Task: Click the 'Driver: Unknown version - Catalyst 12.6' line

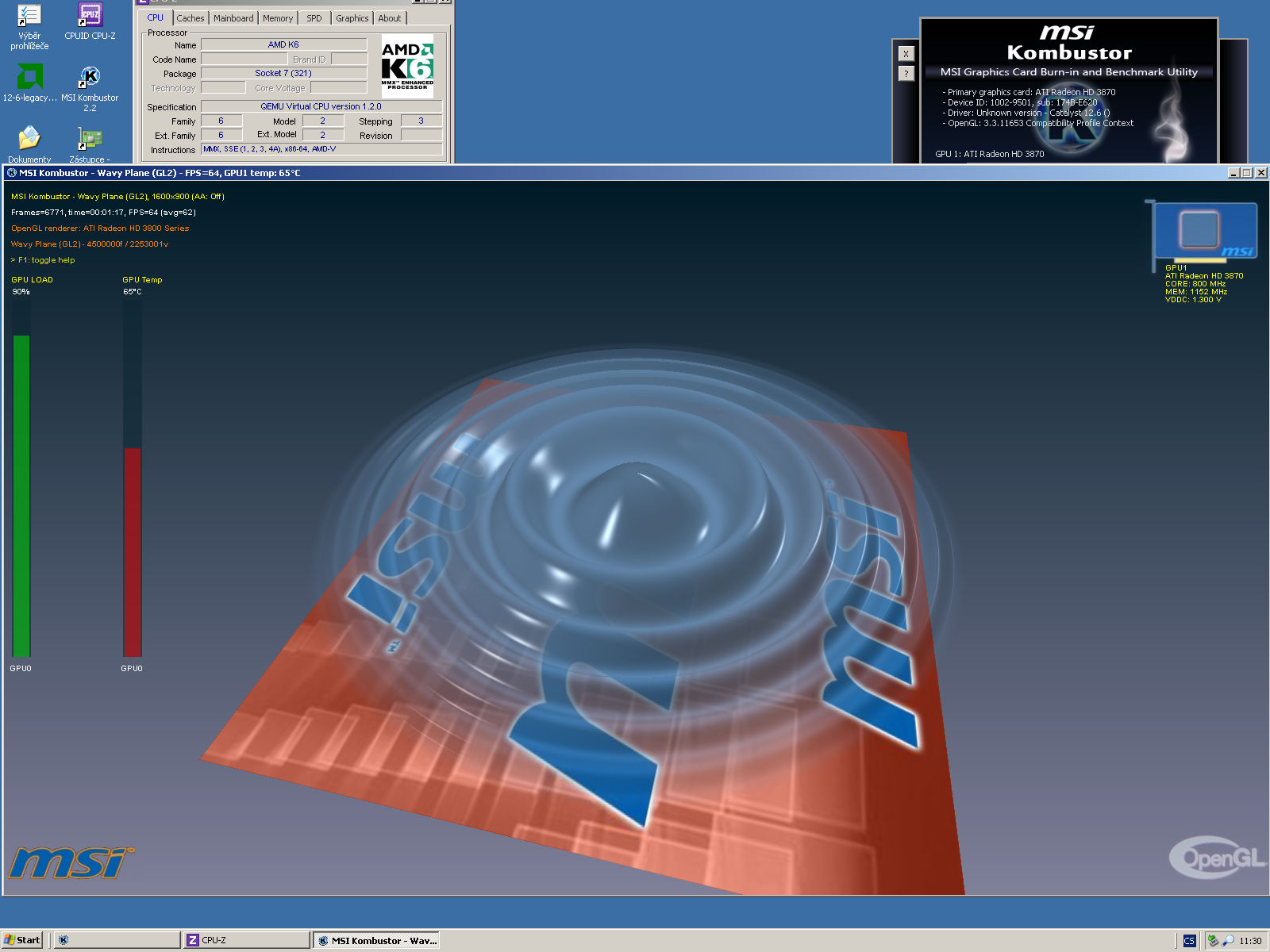Action: pyautogui.click(x=1026, y=113)
